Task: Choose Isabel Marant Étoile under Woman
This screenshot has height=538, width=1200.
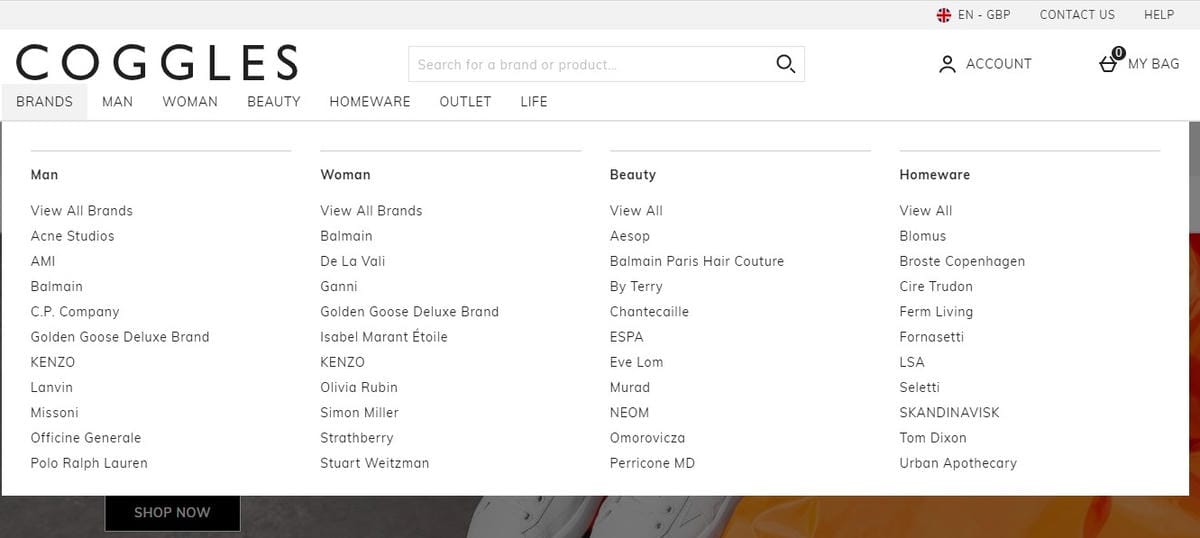Action: (x=383, y=337)
